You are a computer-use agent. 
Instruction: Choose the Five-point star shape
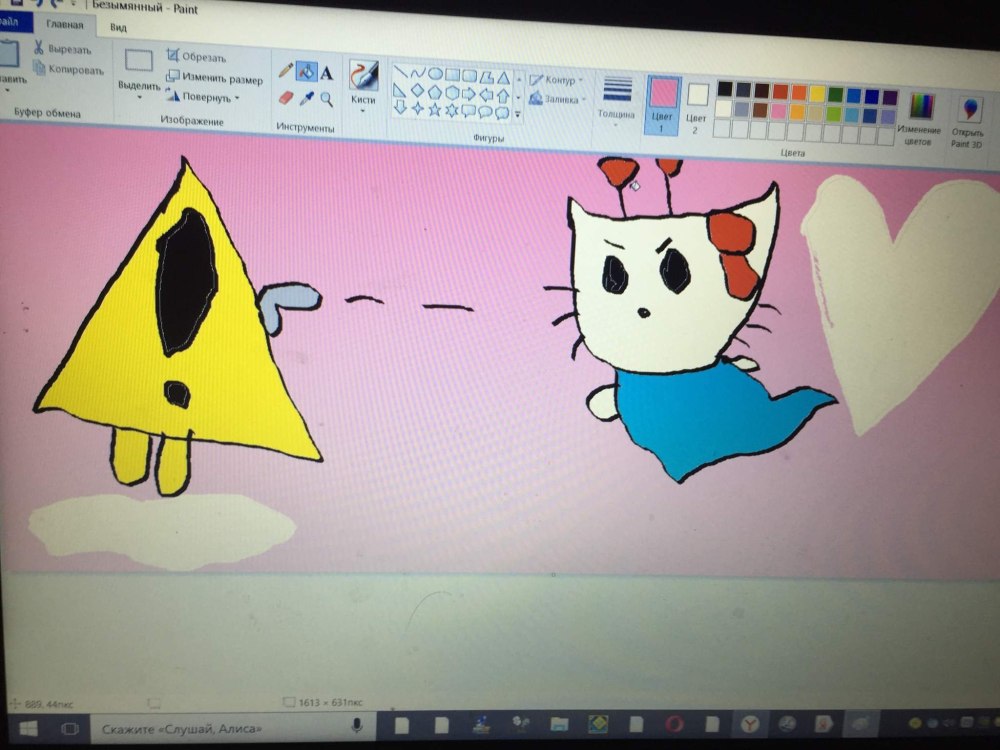pos(434,109)
